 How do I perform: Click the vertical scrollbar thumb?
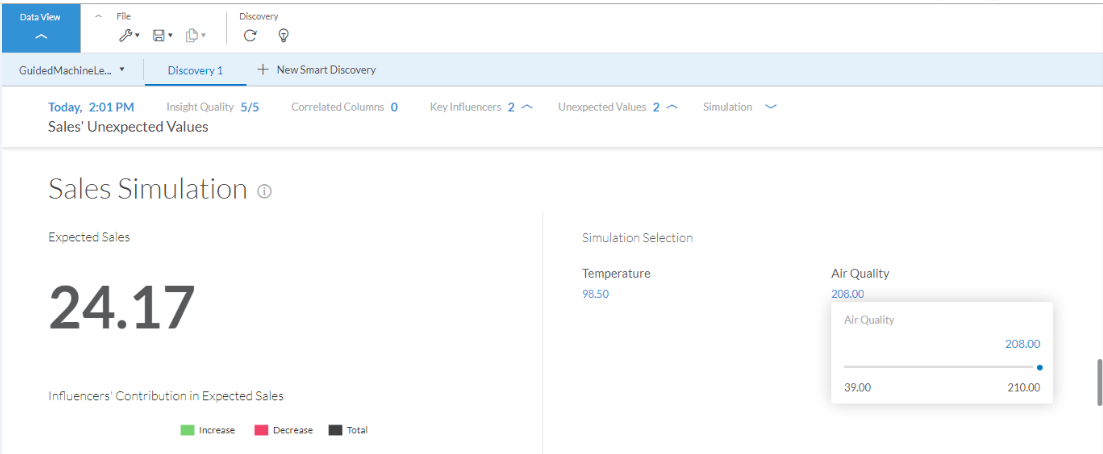click(x=1097, y=382)
